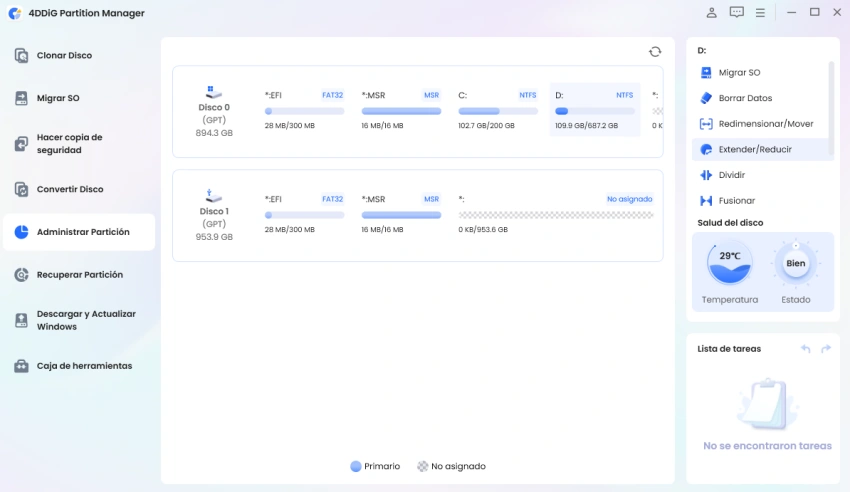Viewport: 850px width, 492px height.
Task: Click the Migrar SO sidebar icon
Action: click(x=21, y=98)
